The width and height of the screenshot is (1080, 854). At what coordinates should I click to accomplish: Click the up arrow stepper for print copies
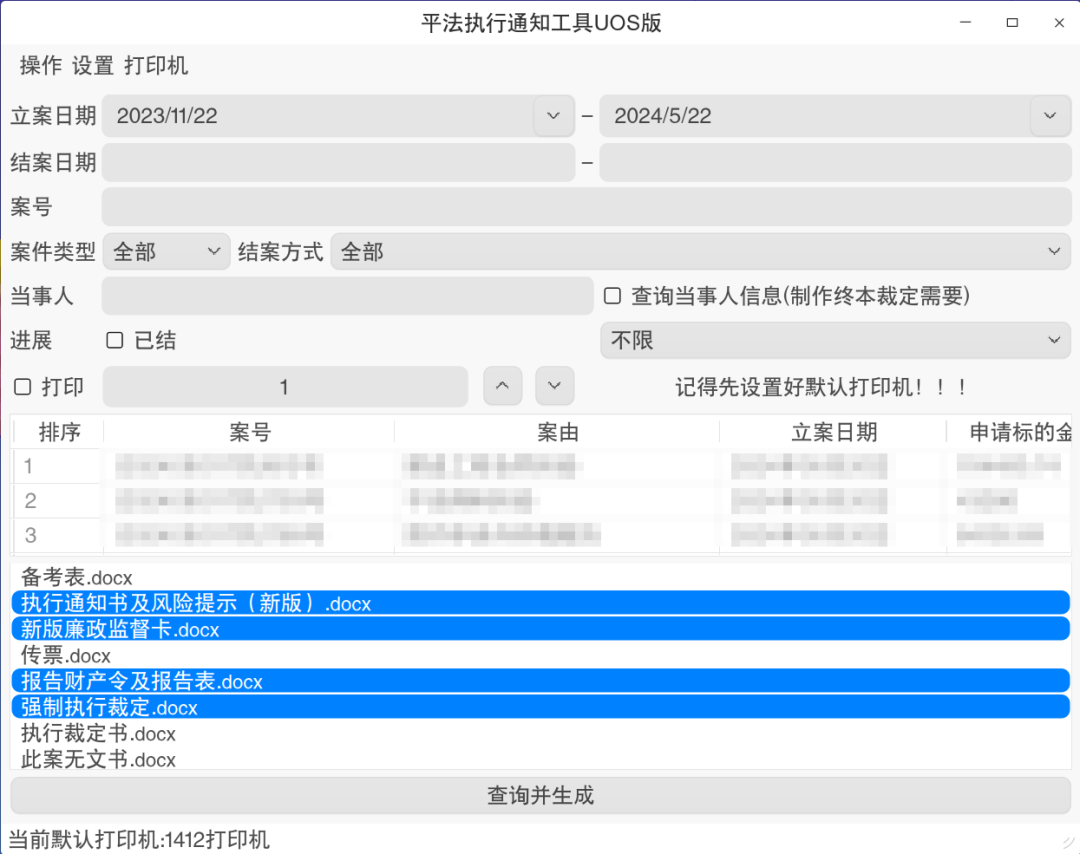coord(502,386)
